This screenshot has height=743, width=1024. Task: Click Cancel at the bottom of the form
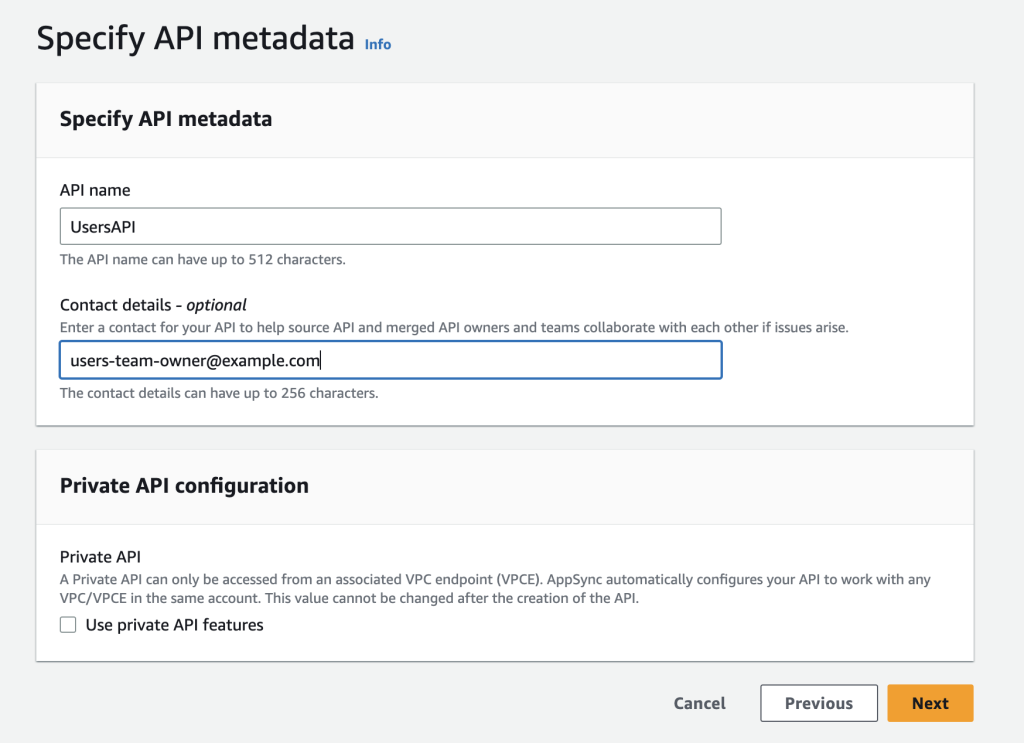(x=699, y=703)
